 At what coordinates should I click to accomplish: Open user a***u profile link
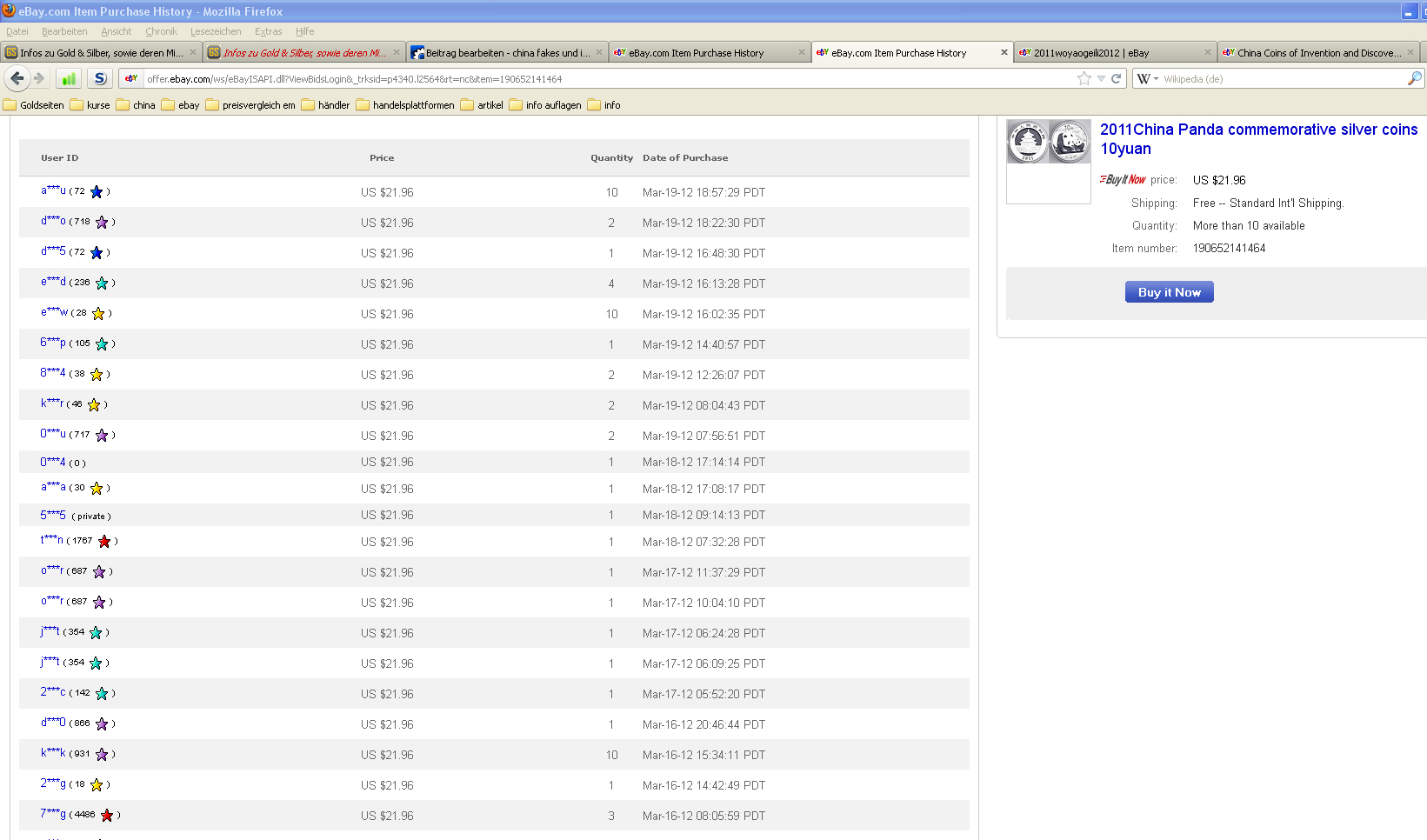coord(53,190)
